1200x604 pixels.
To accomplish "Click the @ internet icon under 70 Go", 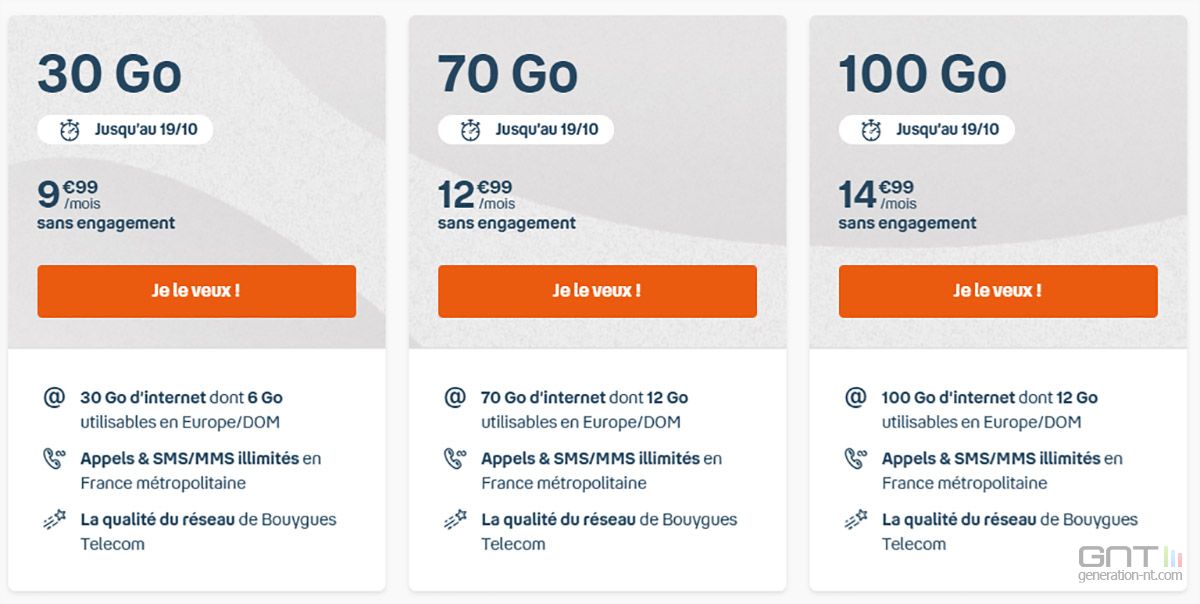I will point(455,397).
